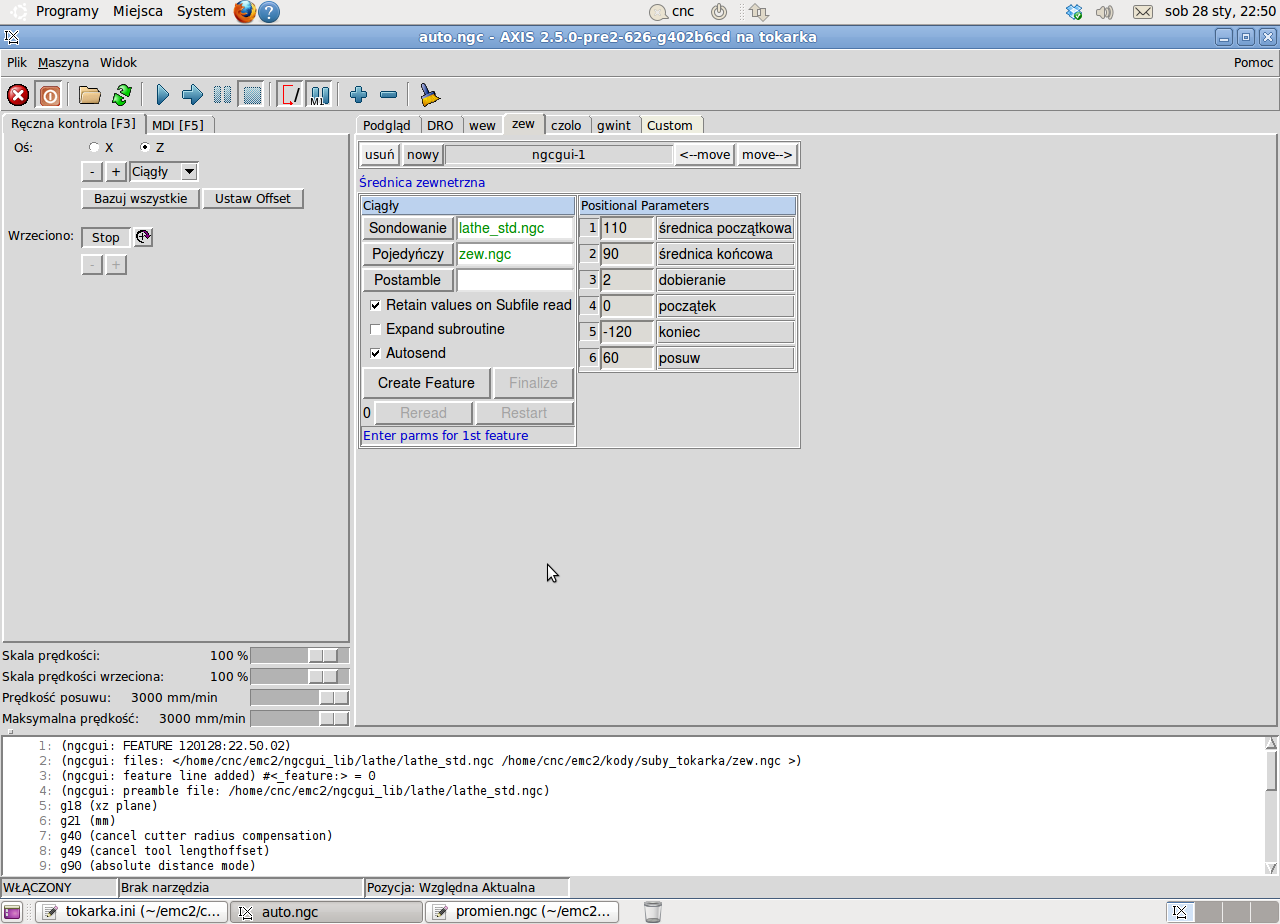Screen dimensions: 1280x924
Task: Open the Custom tab
Action: [x=670, y=125]
